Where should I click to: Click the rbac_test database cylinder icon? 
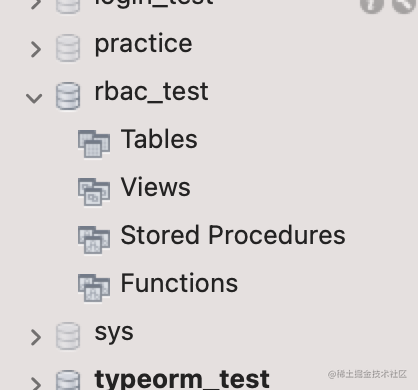[x=68, y=96]
